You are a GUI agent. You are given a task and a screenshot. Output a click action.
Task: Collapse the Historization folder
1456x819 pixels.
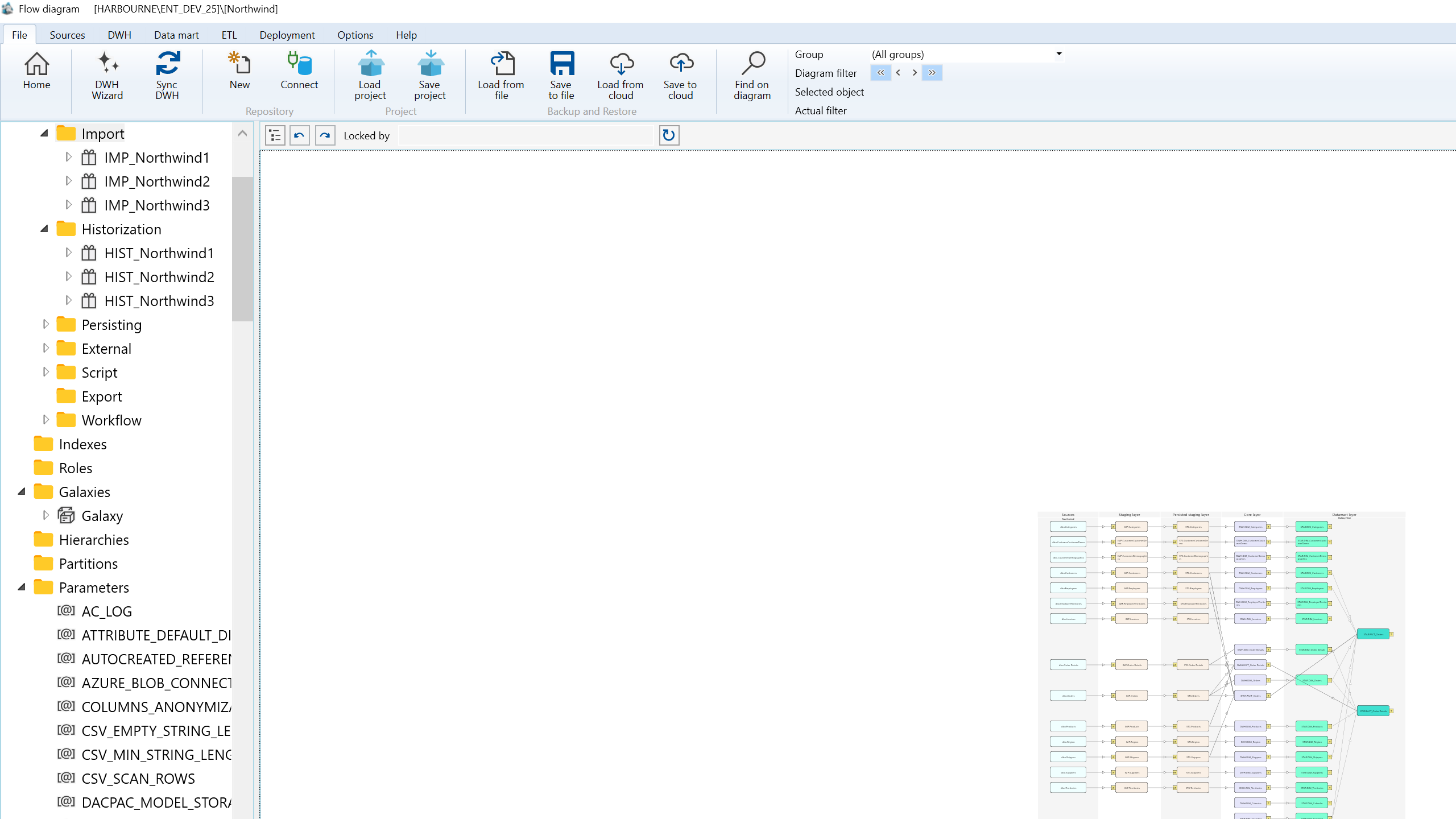tap(44, 229)
